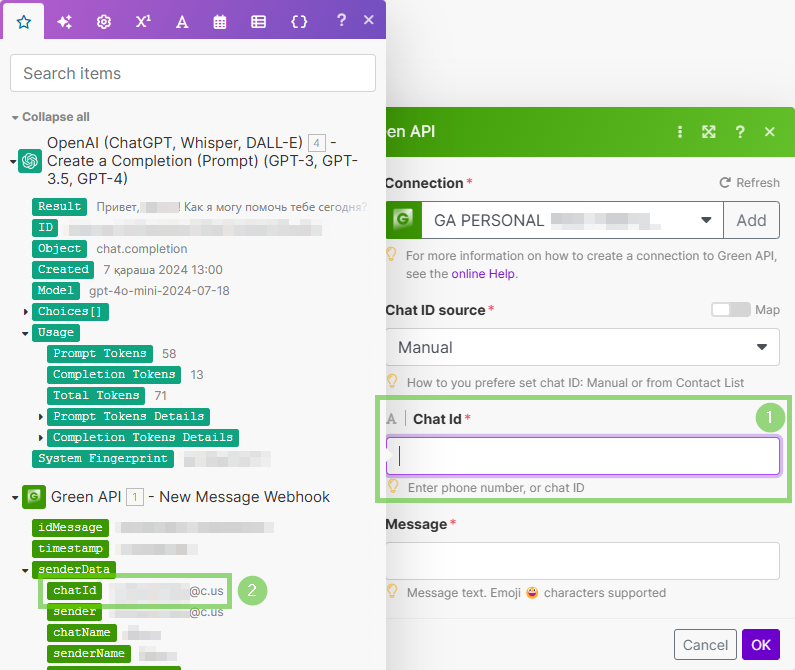
Task: Open the three-dot menu in Green API header
Action: pos(680,132)
